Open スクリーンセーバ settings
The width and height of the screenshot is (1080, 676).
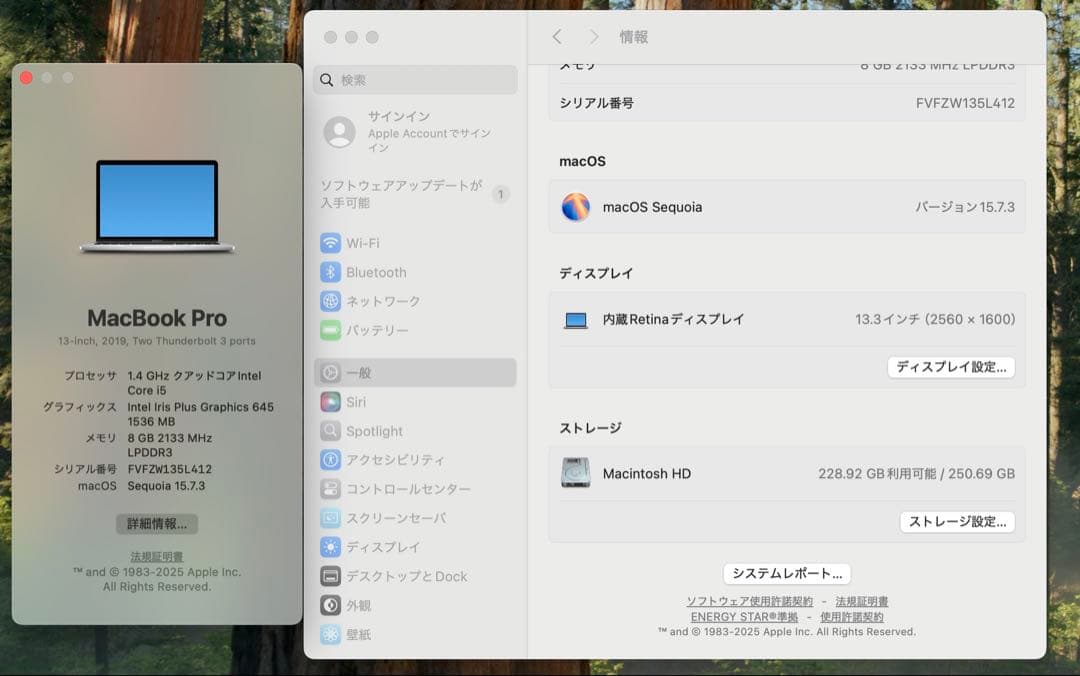392,518
